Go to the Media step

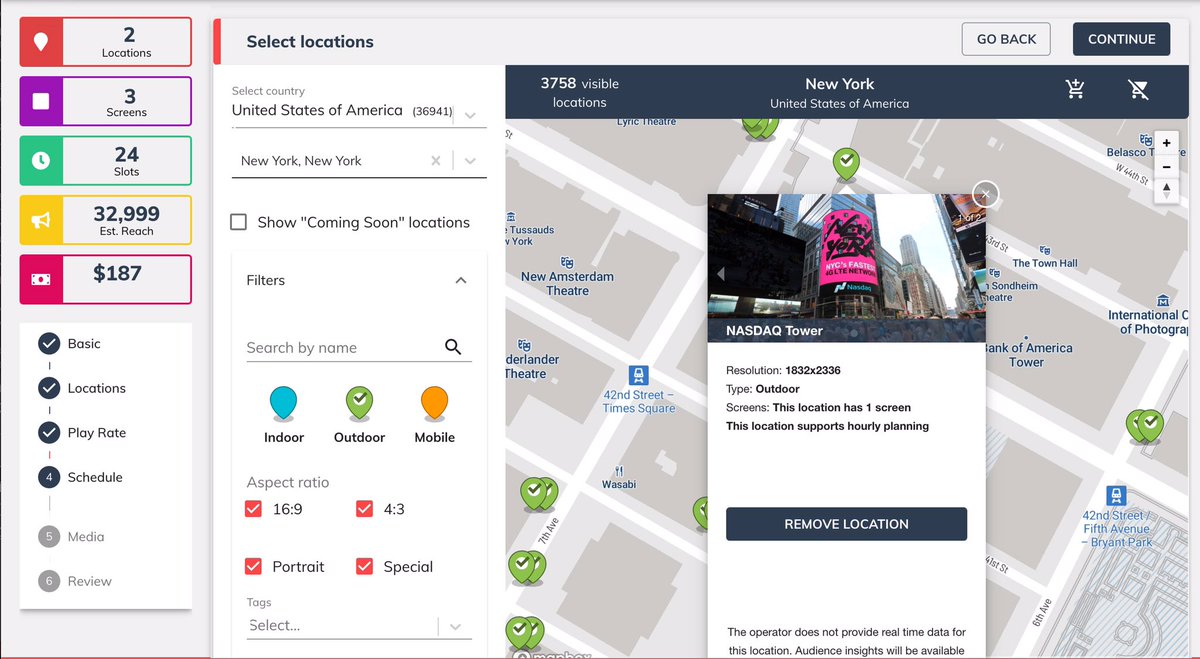click(71, 537)
